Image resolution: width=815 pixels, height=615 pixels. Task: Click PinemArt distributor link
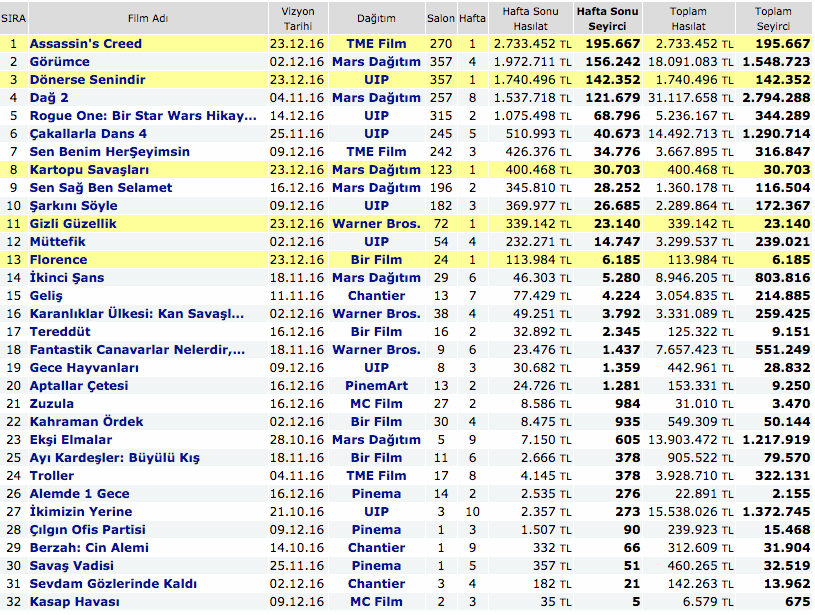[x=376, y=386]
